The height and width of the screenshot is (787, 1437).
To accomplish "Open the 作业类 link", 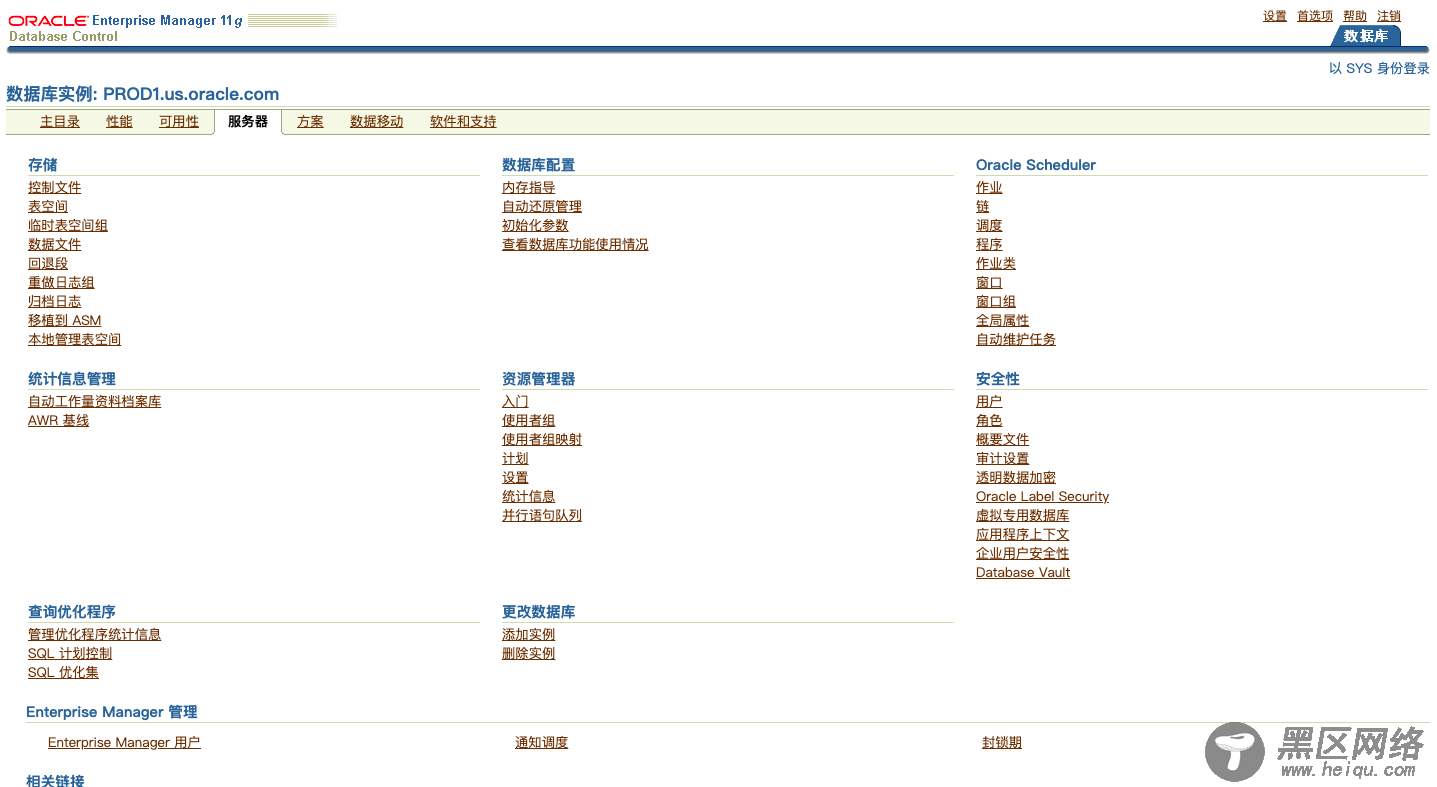I will (x=996, y=264).
